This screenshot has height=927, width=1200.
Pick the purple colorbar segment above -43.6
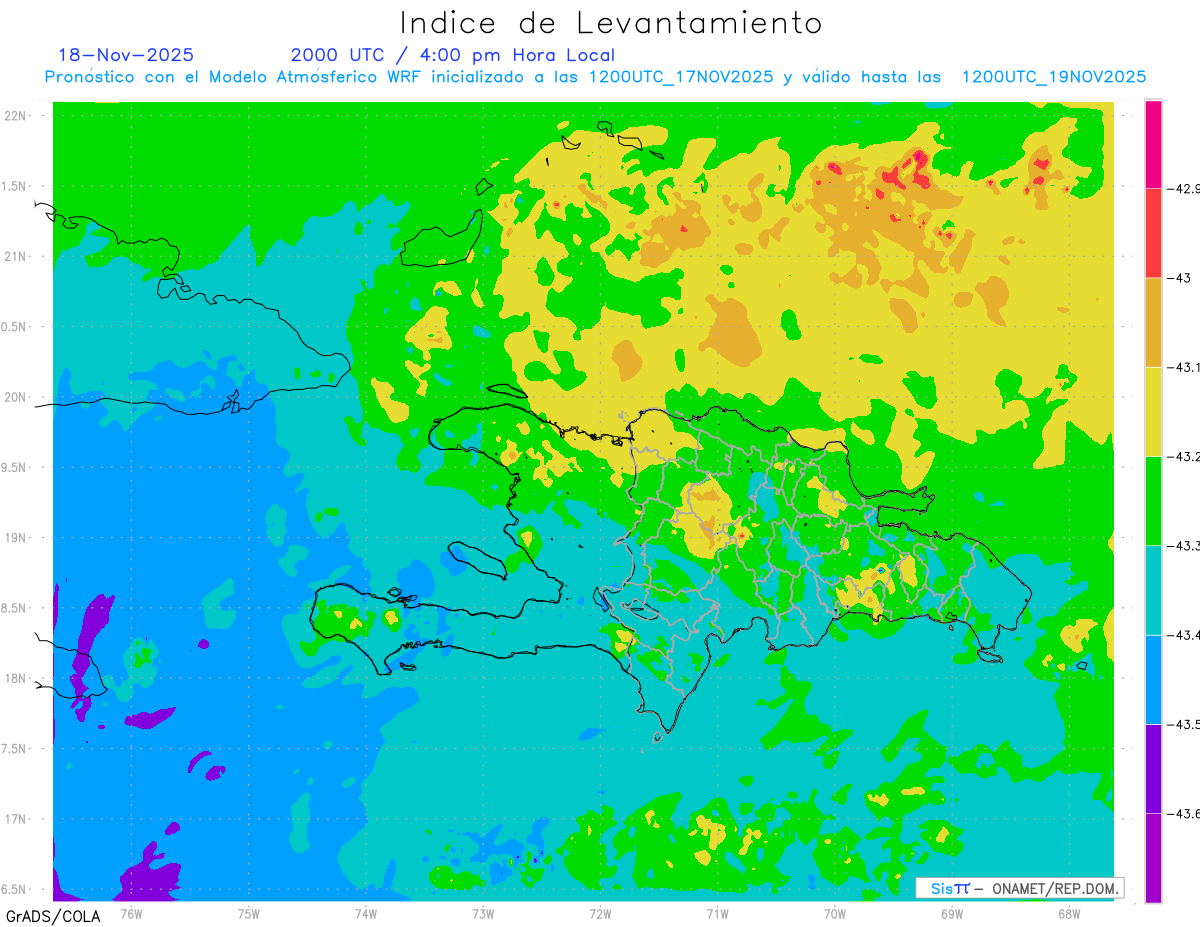tap(1153, 768)
